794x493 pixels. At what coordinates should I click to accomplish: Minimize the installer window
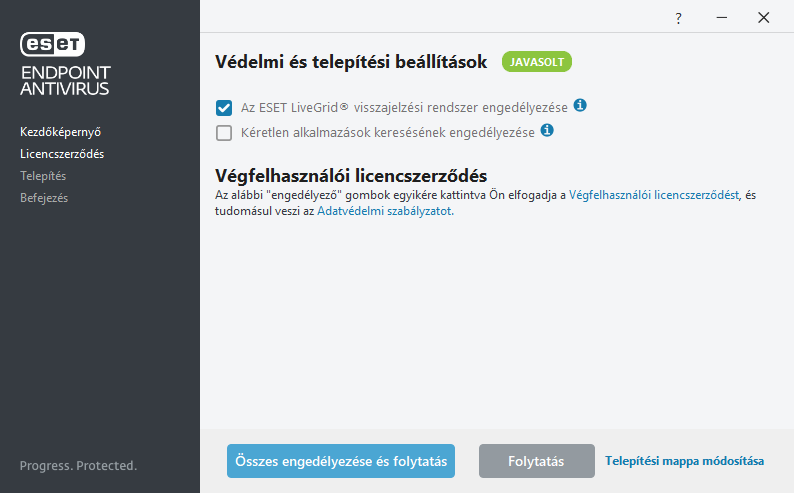(x=722, y=18)
